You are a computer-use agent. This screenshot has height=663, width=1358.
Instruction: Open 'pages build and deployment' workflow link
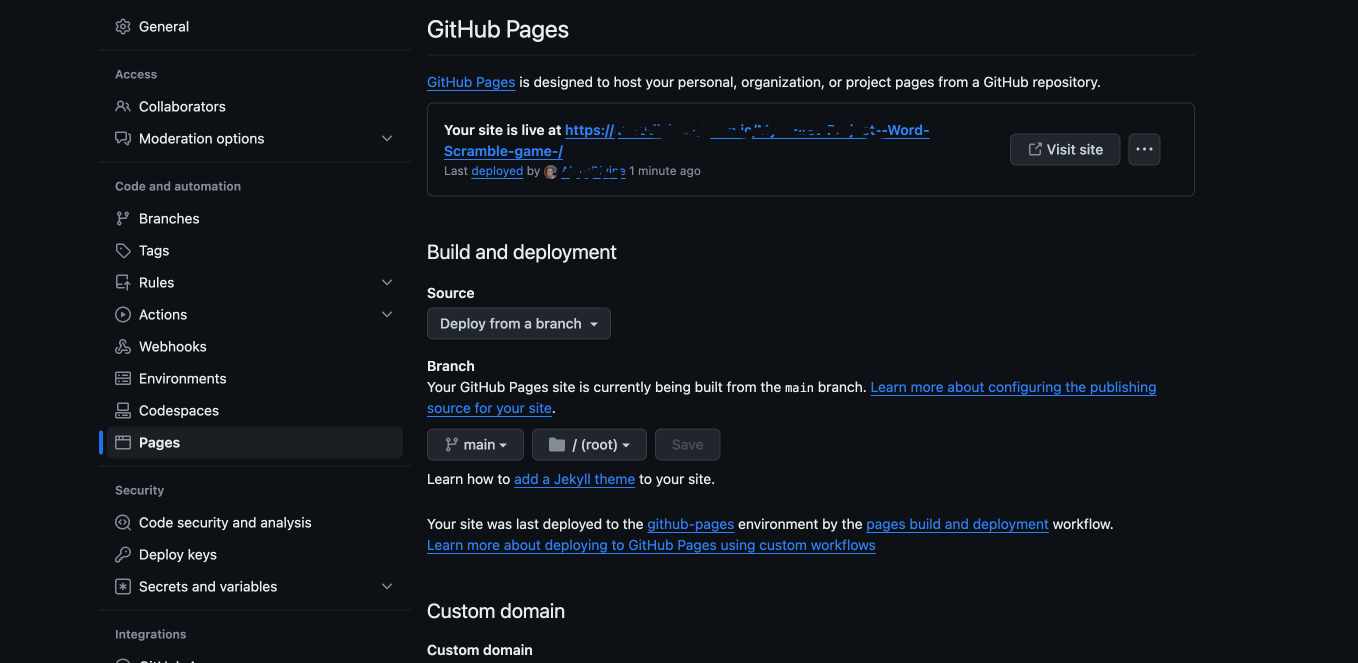click(x=957, y=525)
